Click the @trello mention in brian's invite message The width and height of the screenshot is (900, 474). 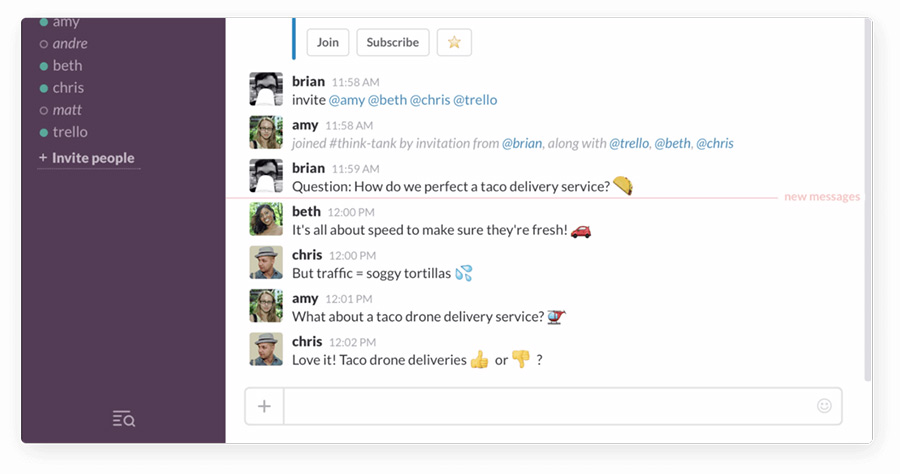tap(475, 100)
